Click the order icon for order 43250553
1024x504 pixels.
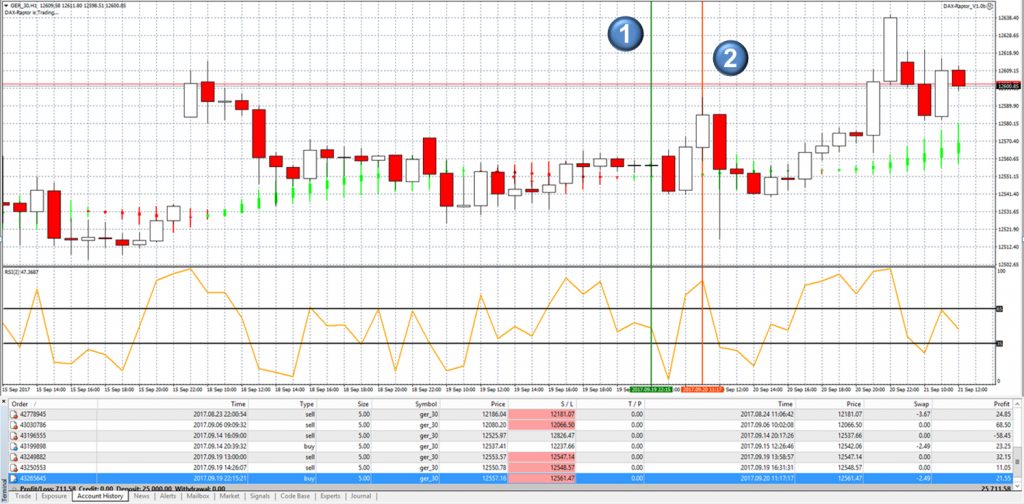(16, 468)
